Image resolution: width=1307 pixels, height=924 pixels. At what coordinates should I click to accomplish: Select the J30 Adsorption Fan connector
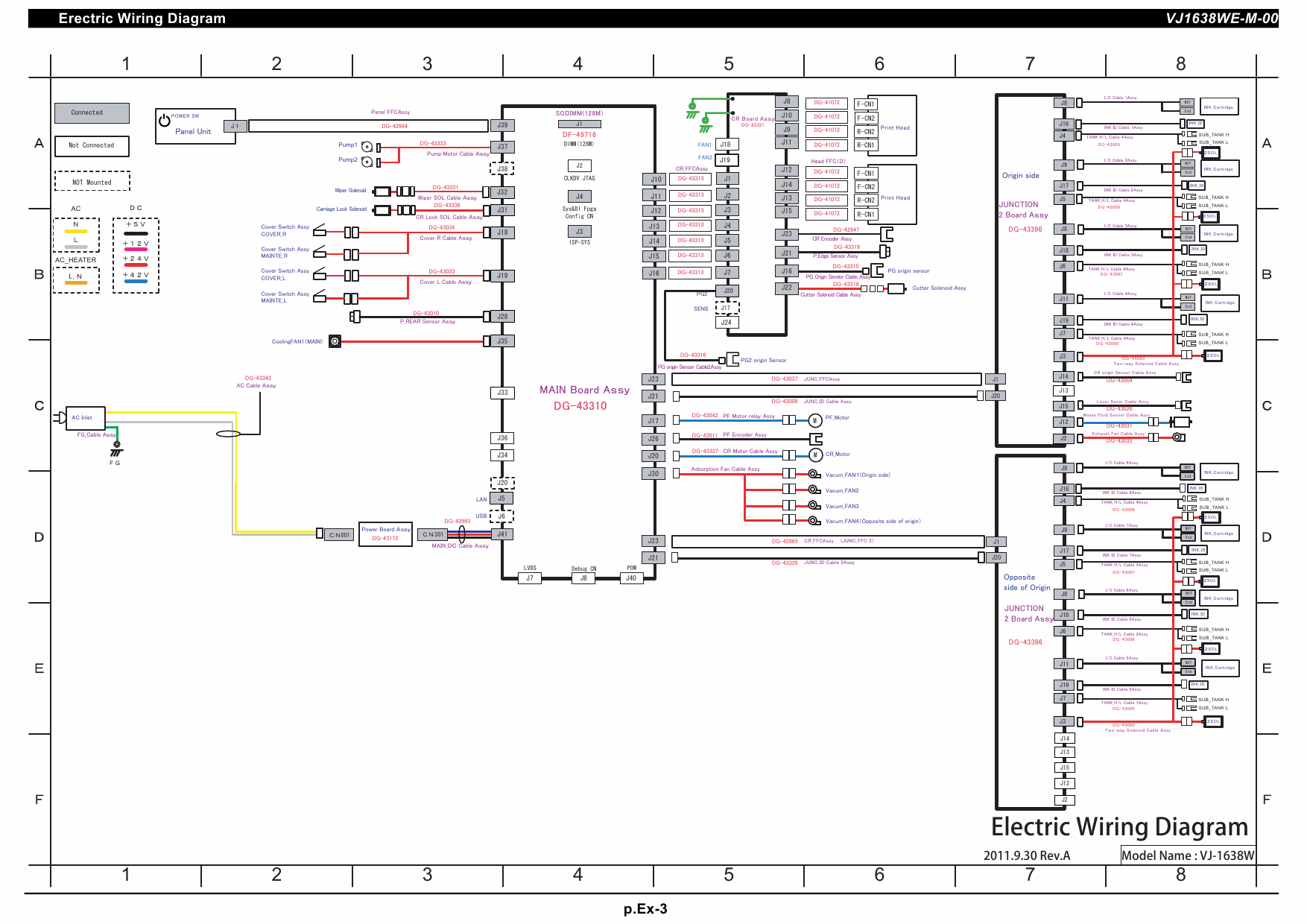click(653, 474)
